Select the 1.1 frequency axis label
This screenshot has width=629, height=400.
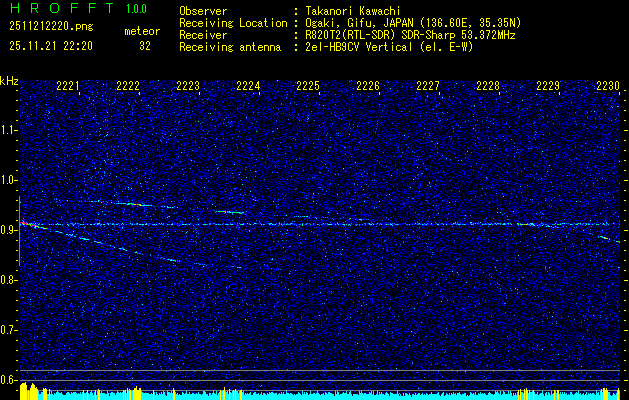(x=9, y=129)
